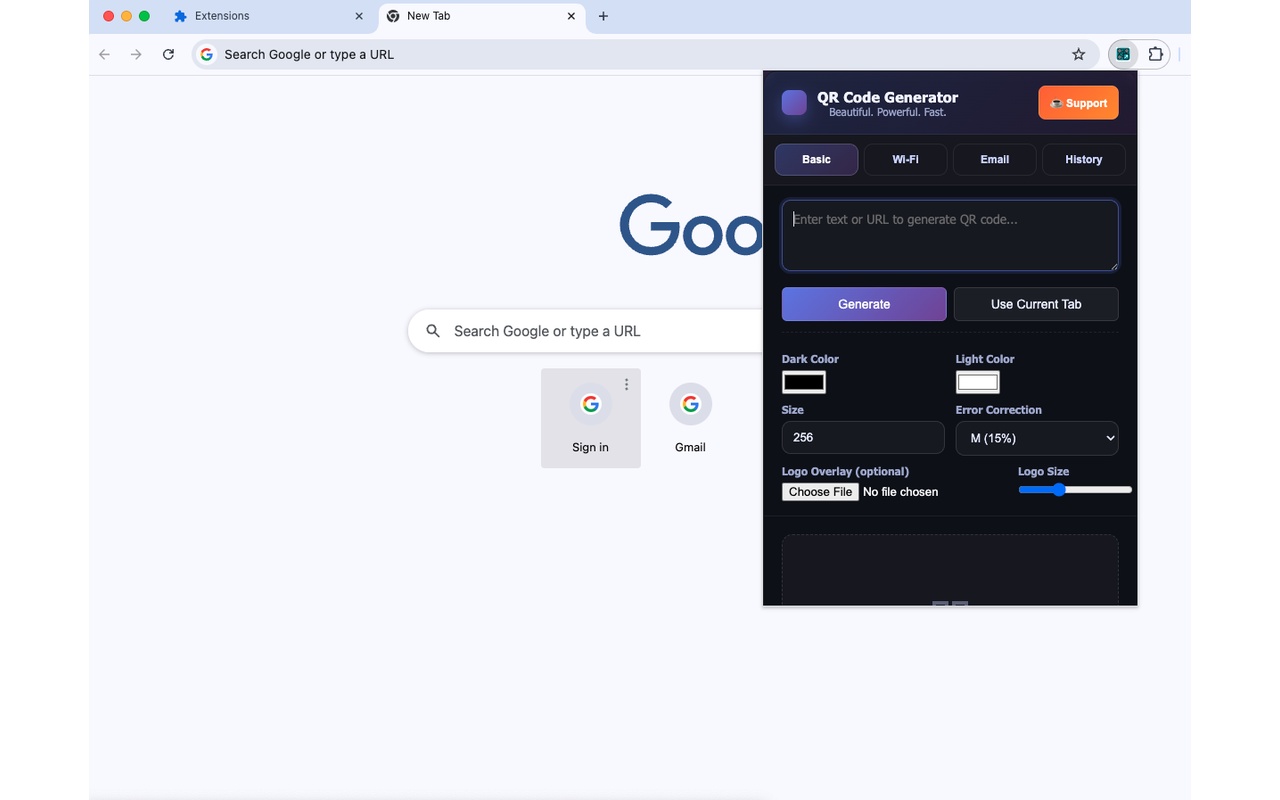Click the Use Current Tab button
This screenshot has height=800, width=1280.
1036,304
